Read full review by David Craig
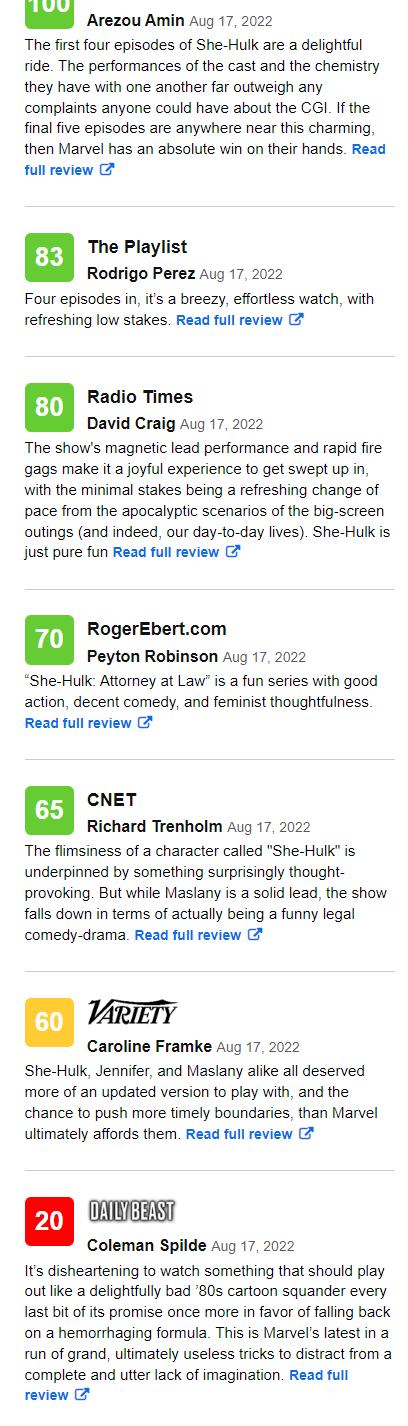Viewport: 408px width, 1426px height. [166, 552]
